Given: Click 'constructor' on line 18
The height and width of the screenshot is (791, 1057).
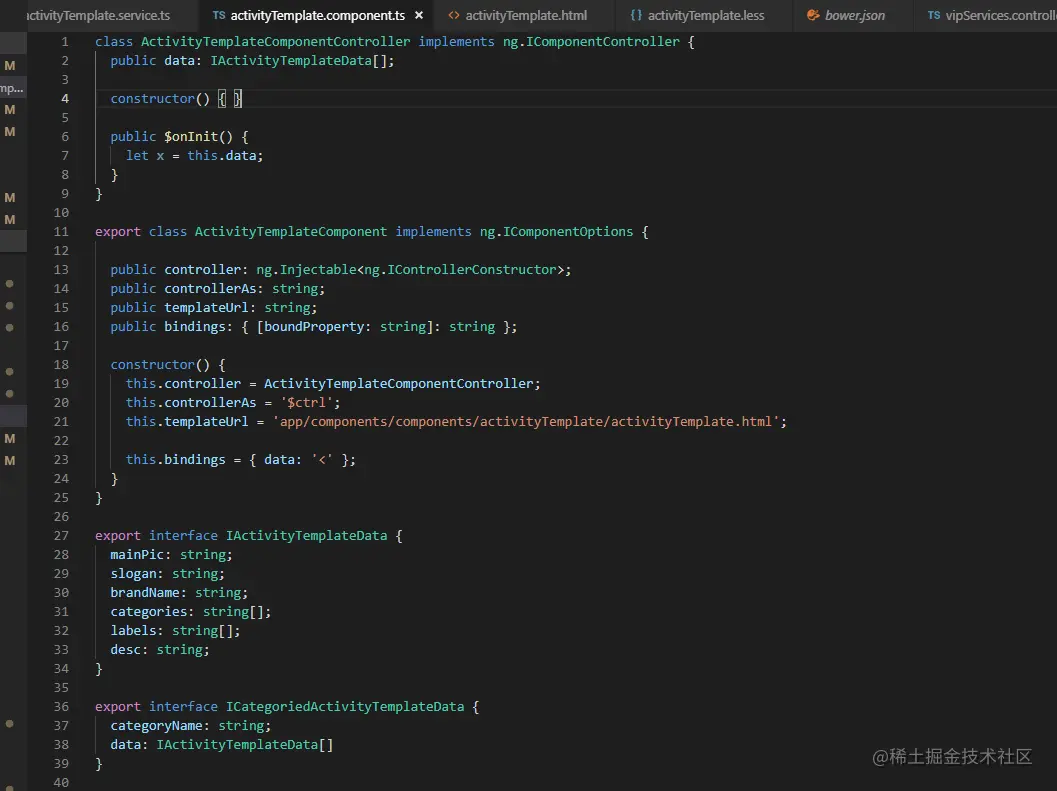Looking at the screenshot, I should pyautogui.click(x=152, y=364).
